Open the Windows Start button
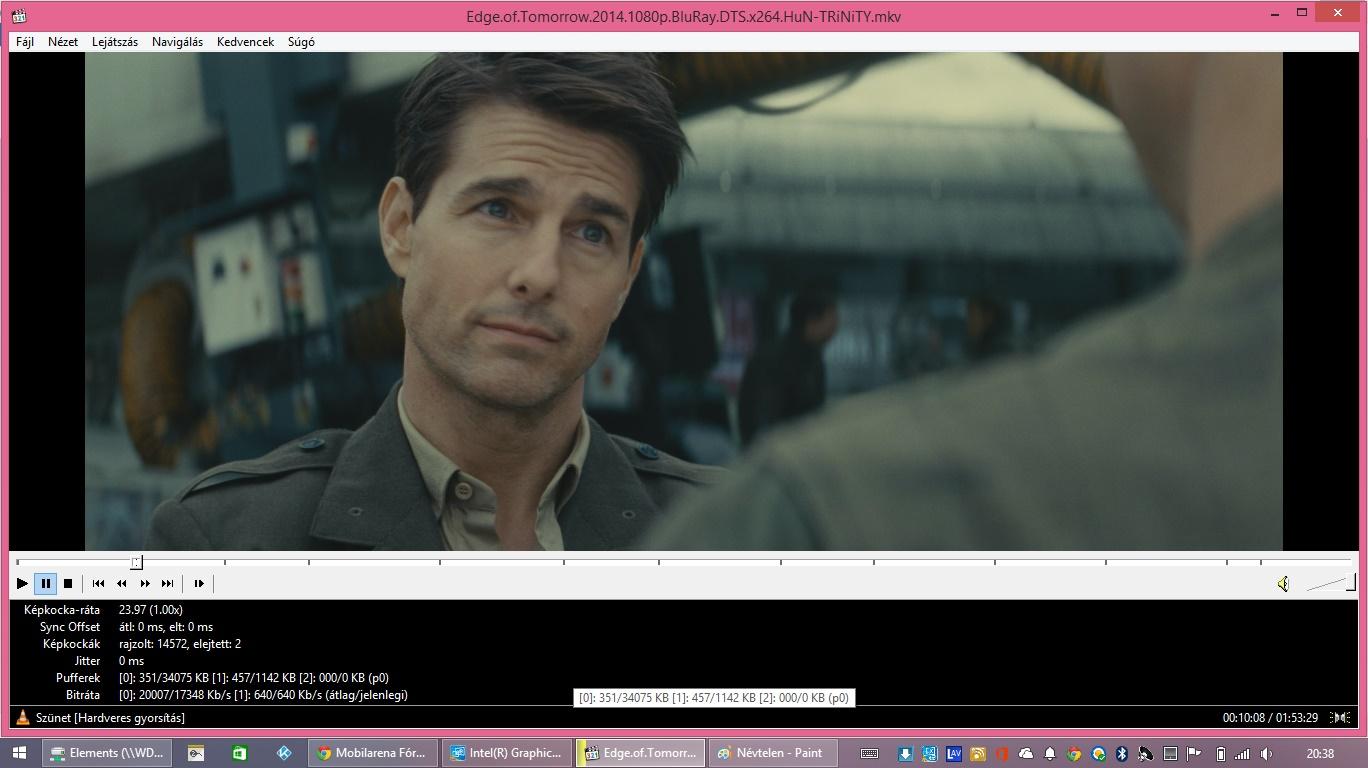This screenshot has width=1368, height=768. point(20,753)
